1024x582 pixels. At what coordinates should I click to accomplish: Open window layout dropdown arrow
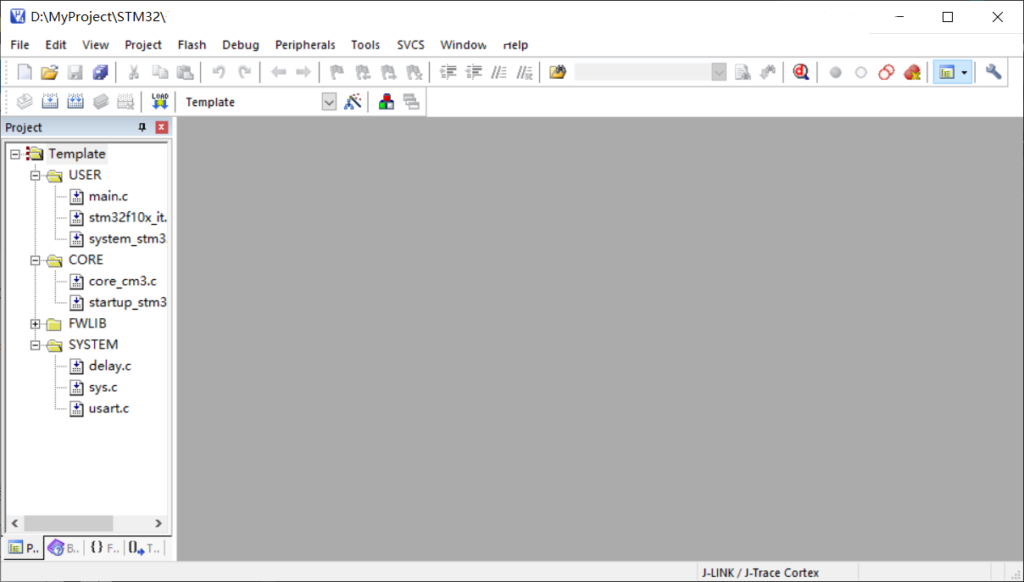965,73
